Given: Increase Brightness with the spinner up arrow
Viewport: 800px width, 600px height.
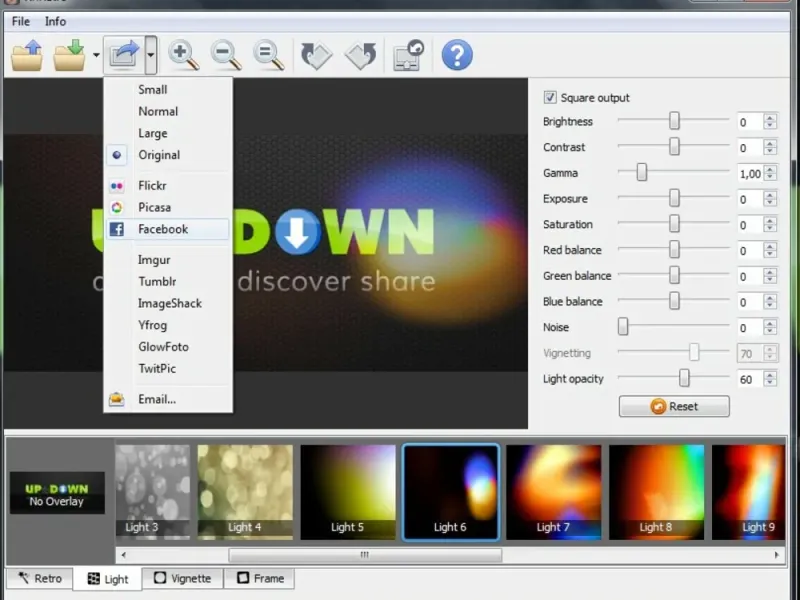Looking at the screenshot, I should click(x=770, y=118).
